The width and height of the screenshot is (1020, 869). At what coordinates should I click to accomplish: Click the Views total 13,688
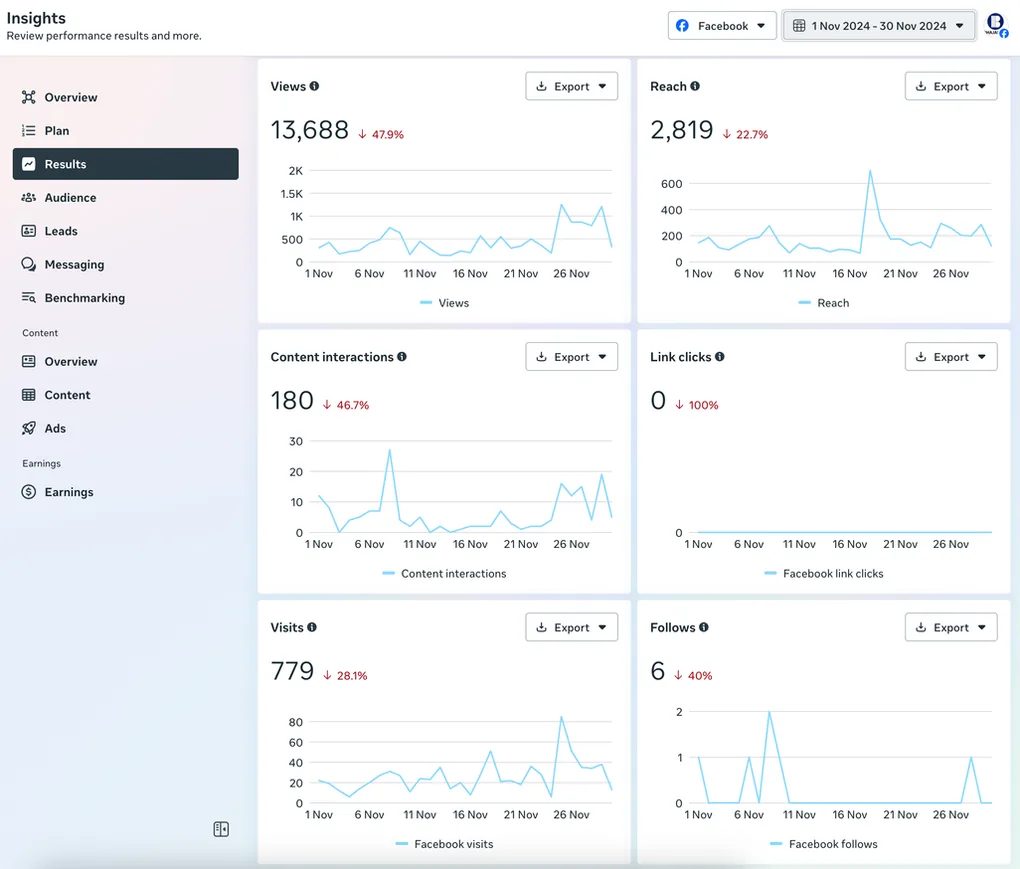[x=310, y=130]
